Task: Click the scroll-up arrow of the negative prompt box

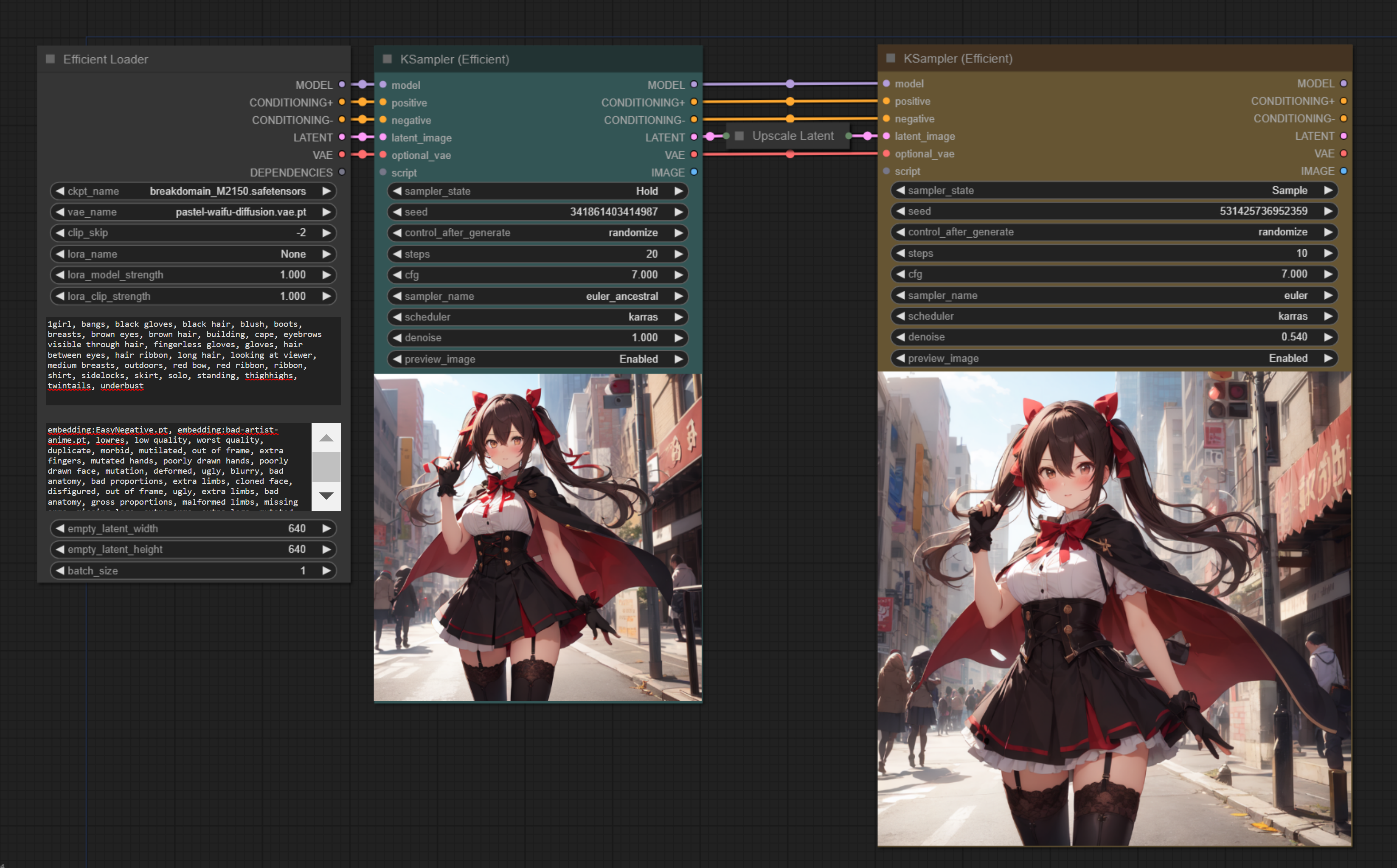Action: 326,438
